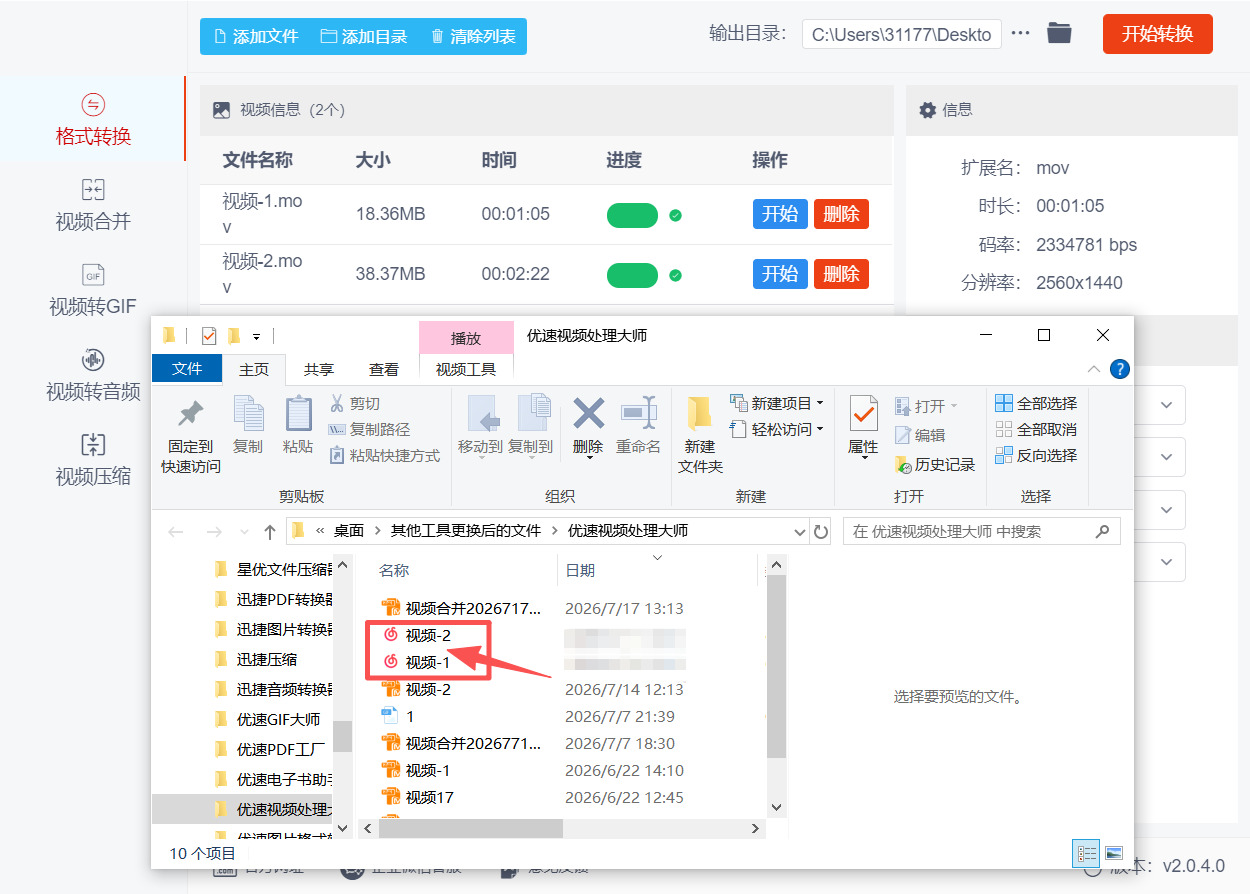Open the address bar history dropdown
This screenshot has height=894, width=1250.
[x=799, y=532]
